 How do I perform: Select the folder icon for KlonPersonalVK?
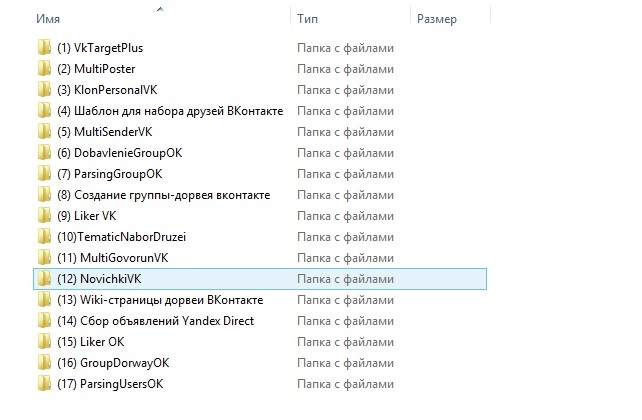click(44, 90)
